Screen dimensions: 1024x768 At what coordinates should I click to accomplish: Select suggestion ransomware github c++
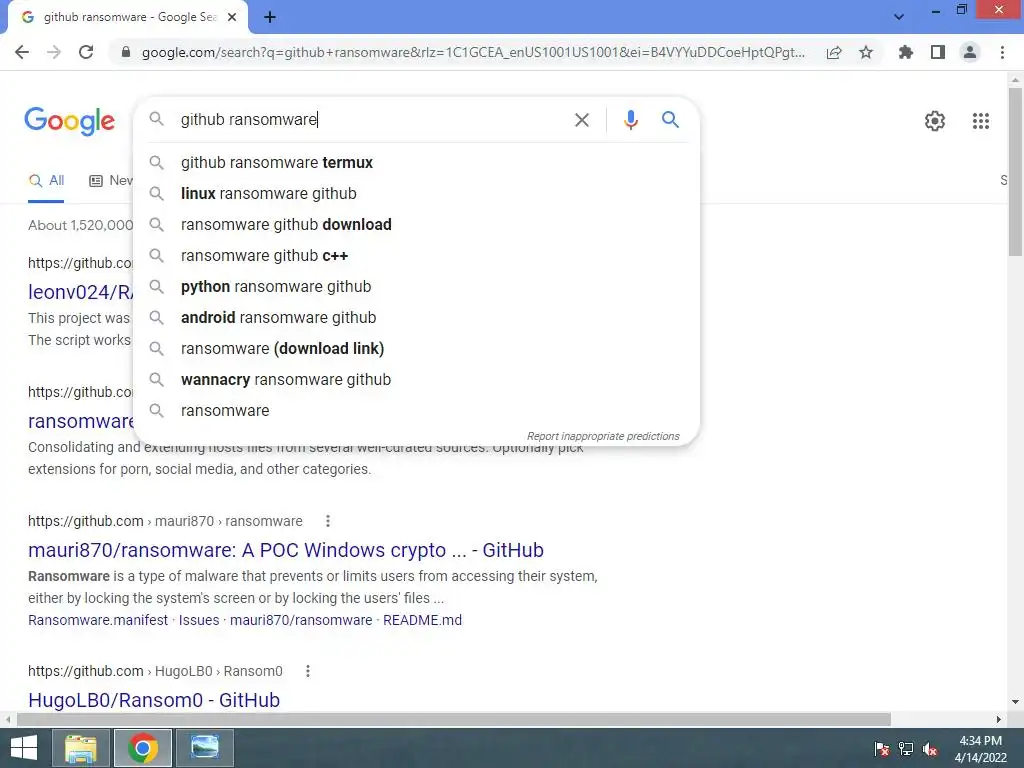417,255
